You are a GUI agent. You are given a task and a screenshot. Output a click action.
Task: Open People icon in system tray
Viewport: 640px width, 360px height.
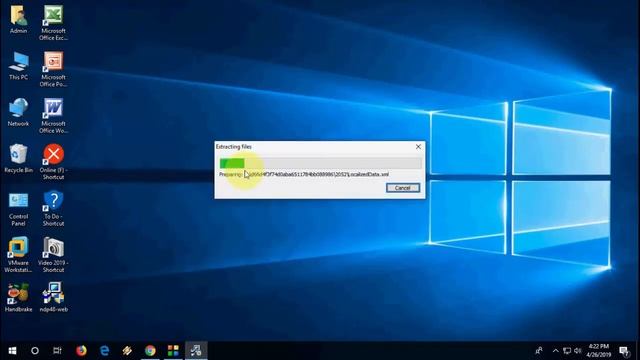[x=539, y=351]
